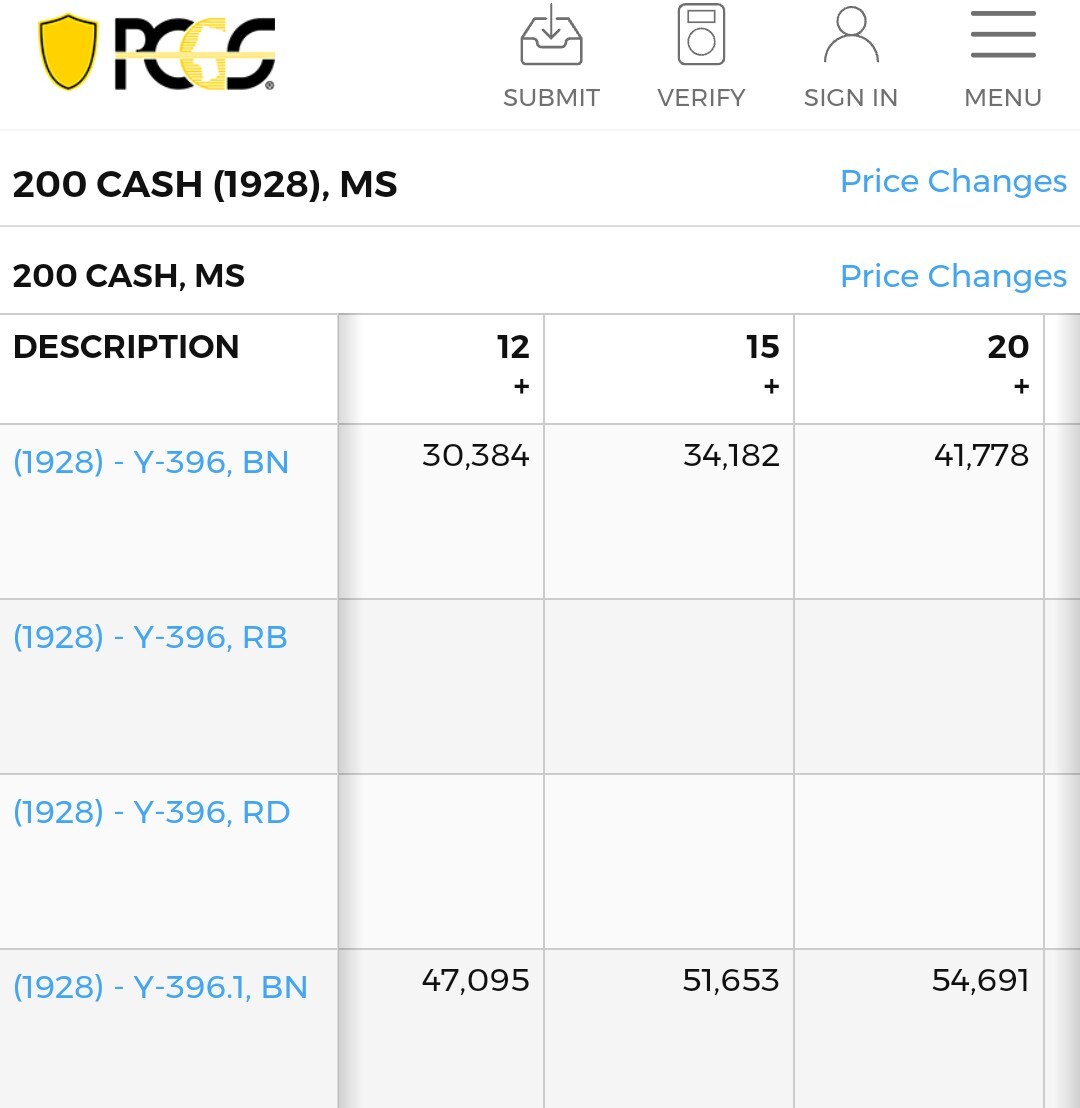Image resolution: width=1080 pixels, height=1108 pixels.
Task: Open Price Changes for 200 Cash (1928), MS
Action: pos(953,181)
